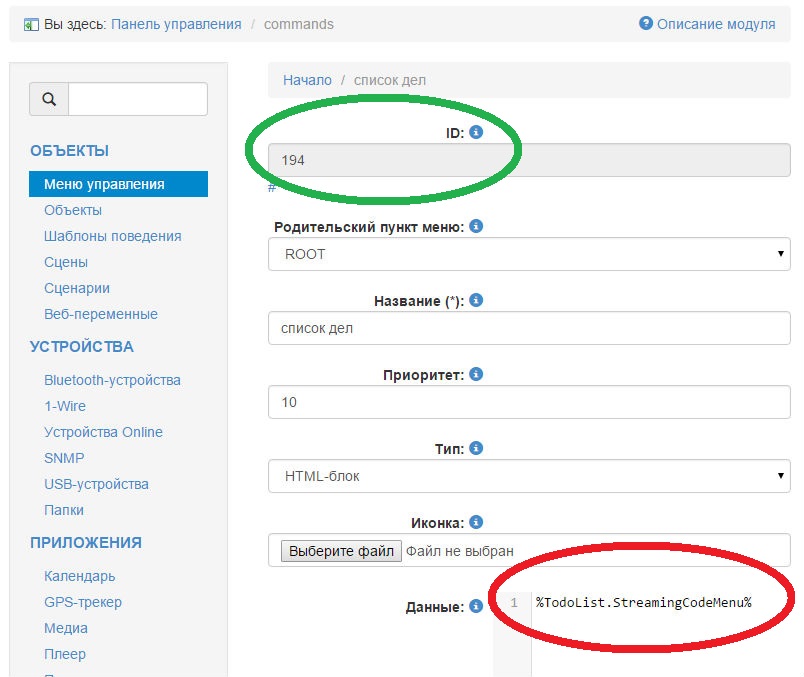Click the search magnifier icon
The width and height of the screenshot is (804, 677).
pyautogui.click(x=49, y=99)
